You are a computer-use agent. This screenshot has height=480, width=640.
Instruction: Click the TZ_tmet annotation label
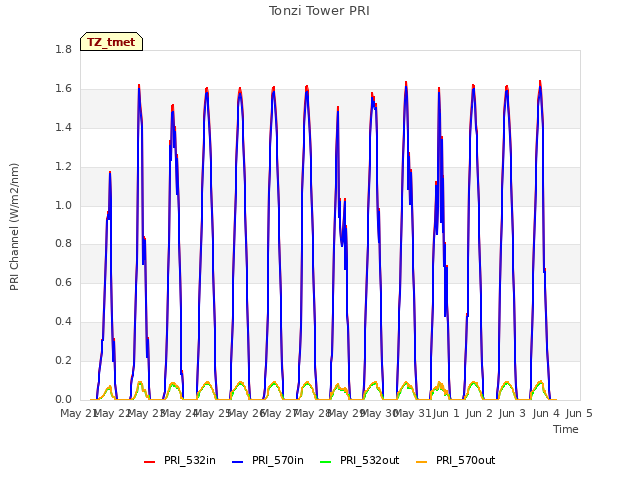[x=111, y=42]
